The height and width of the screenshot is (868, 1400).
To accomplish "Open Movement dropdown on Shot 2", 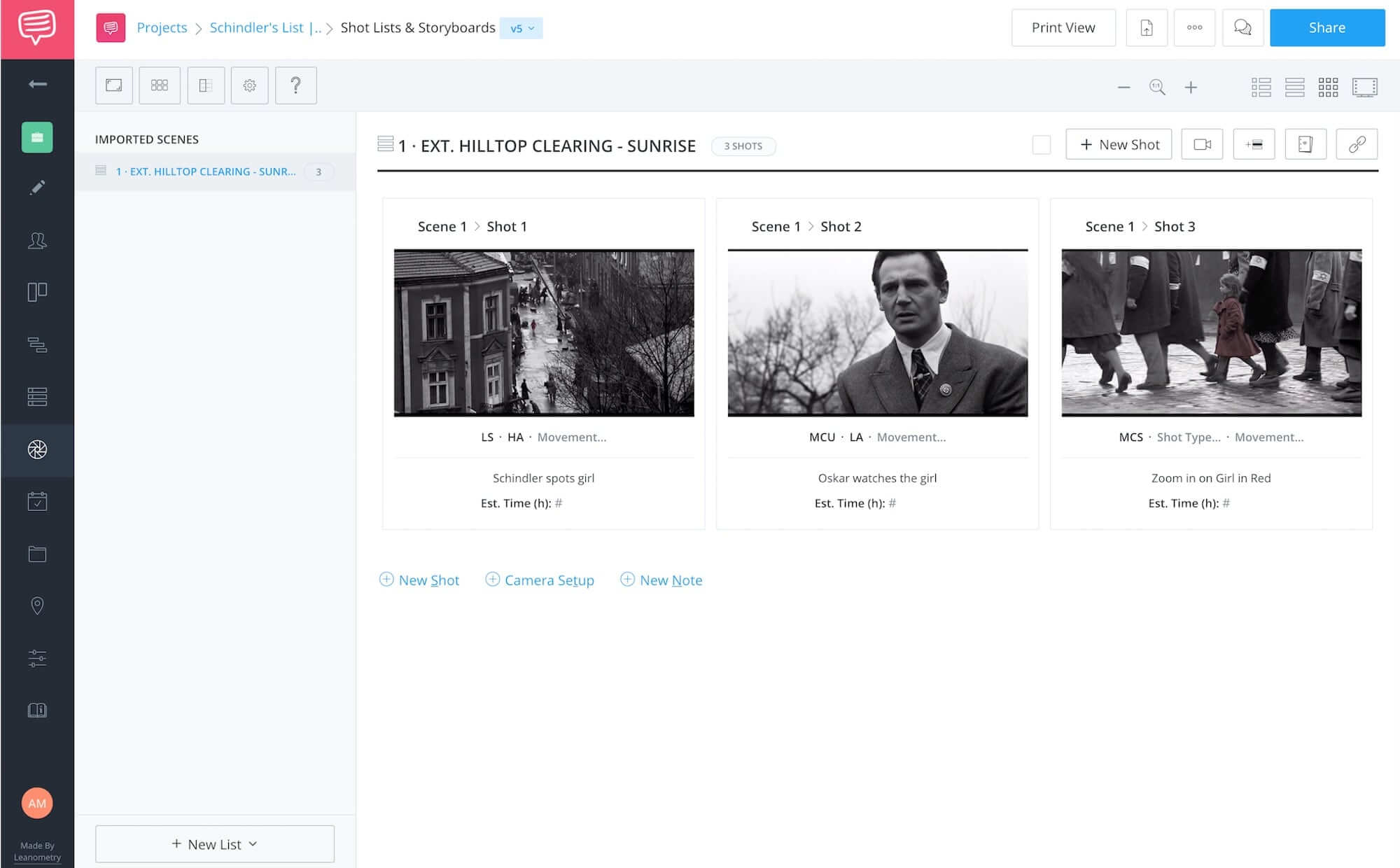I will pos(911,437).
